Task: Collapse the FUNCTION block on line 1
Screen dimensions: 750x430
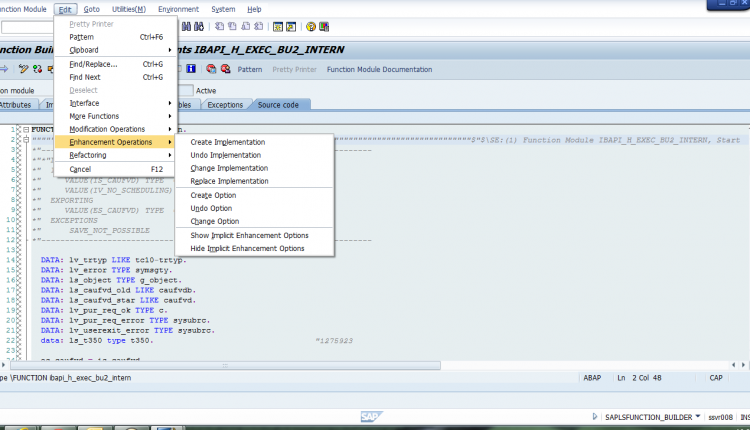Action: point(26,130)
